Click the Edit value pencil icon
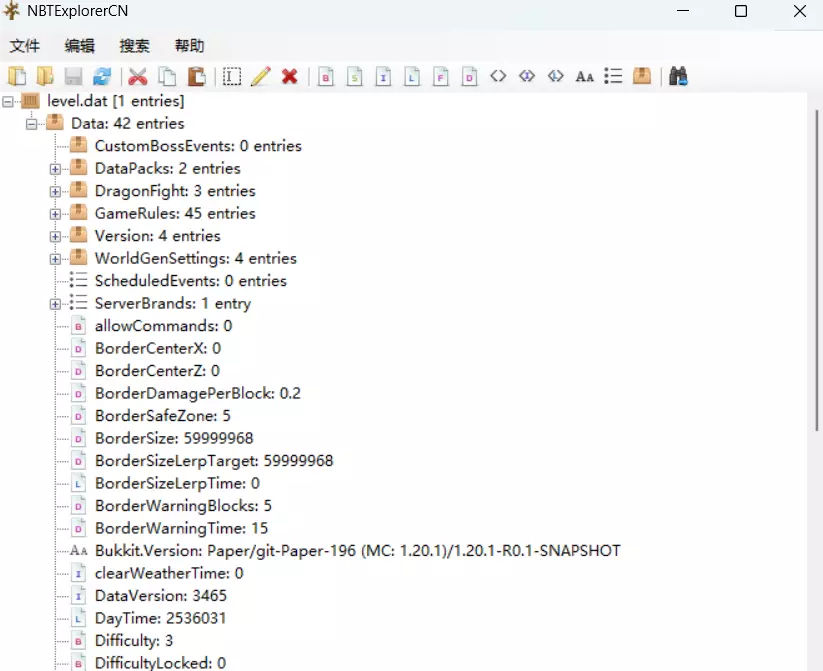This screenshot has height=671, width=823. [x=261, y=76]
